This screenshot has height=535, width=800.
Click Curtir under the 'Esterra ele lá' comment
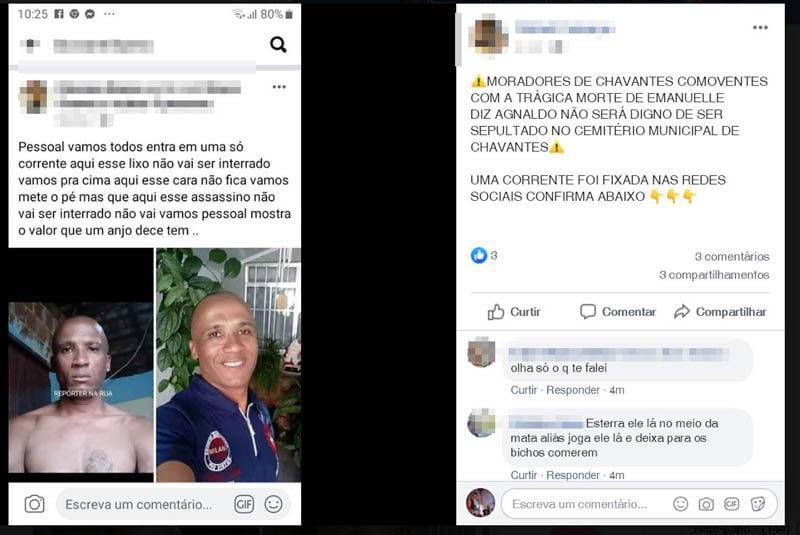523,475
